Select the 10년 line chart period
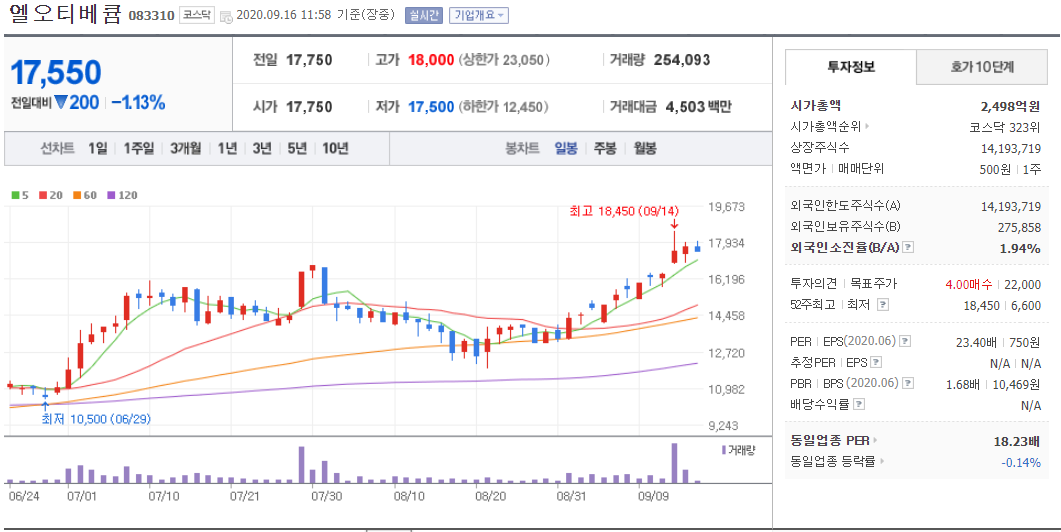Viewport: 1061px width, 532px height. (335, 149)
